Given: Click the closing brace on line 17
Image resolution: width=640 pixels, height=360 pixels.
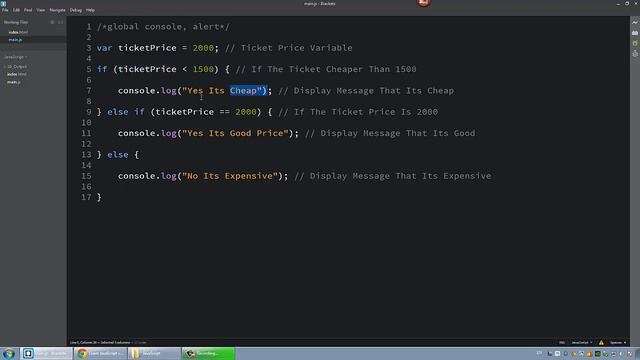Looking at the screenshot, I should [x=99, y=197].
